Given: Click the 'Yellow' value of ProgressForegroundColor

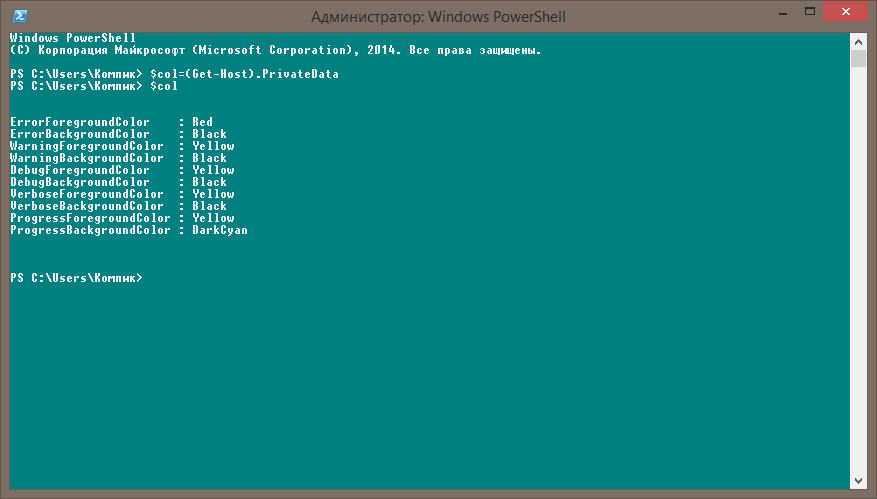Looking at the screenshot, I should click(x=213, y=218).
